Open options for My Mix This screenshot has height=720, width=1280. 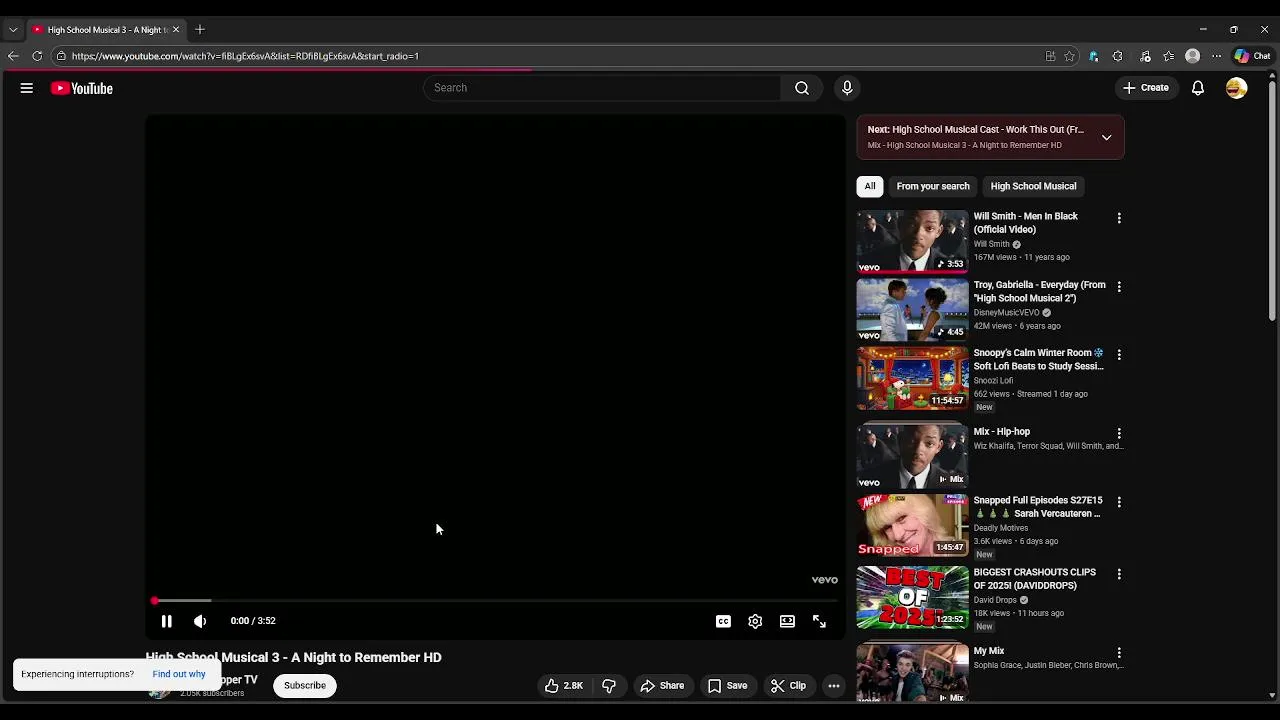[1119, 653]
